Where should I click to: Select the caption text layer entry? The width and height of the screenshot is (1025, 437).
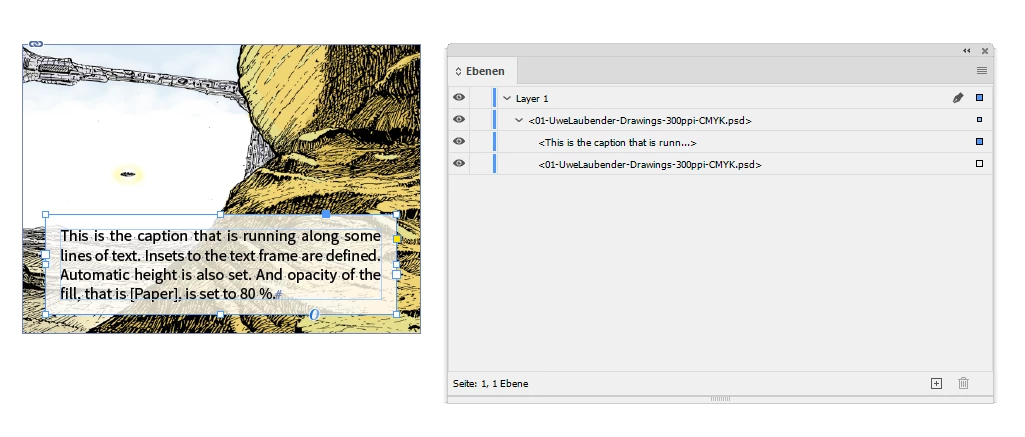point(618,142)
